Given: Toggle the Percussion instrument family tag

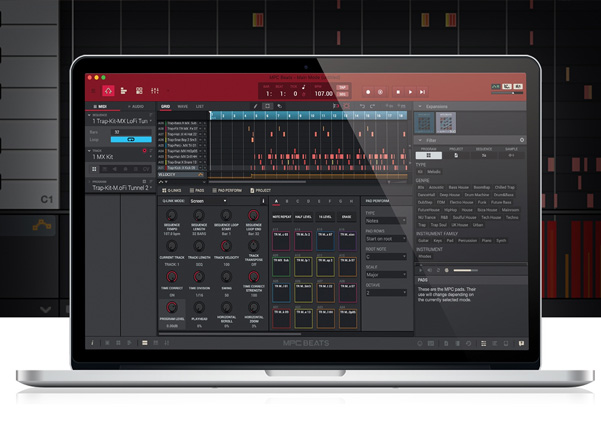Looking at the screenshot, I should click(x=467, y=241).
